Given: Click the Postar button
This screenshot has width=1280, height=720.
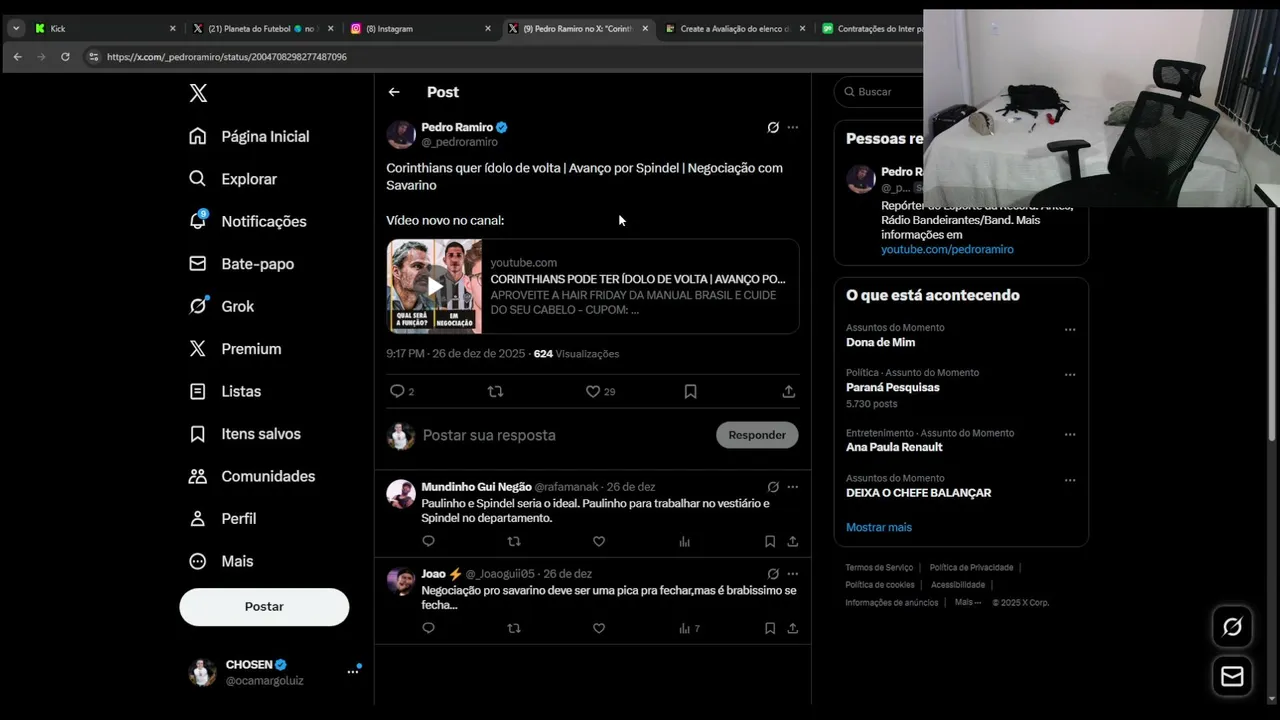Looking at the screenshot, I should [x=264, y=607].
